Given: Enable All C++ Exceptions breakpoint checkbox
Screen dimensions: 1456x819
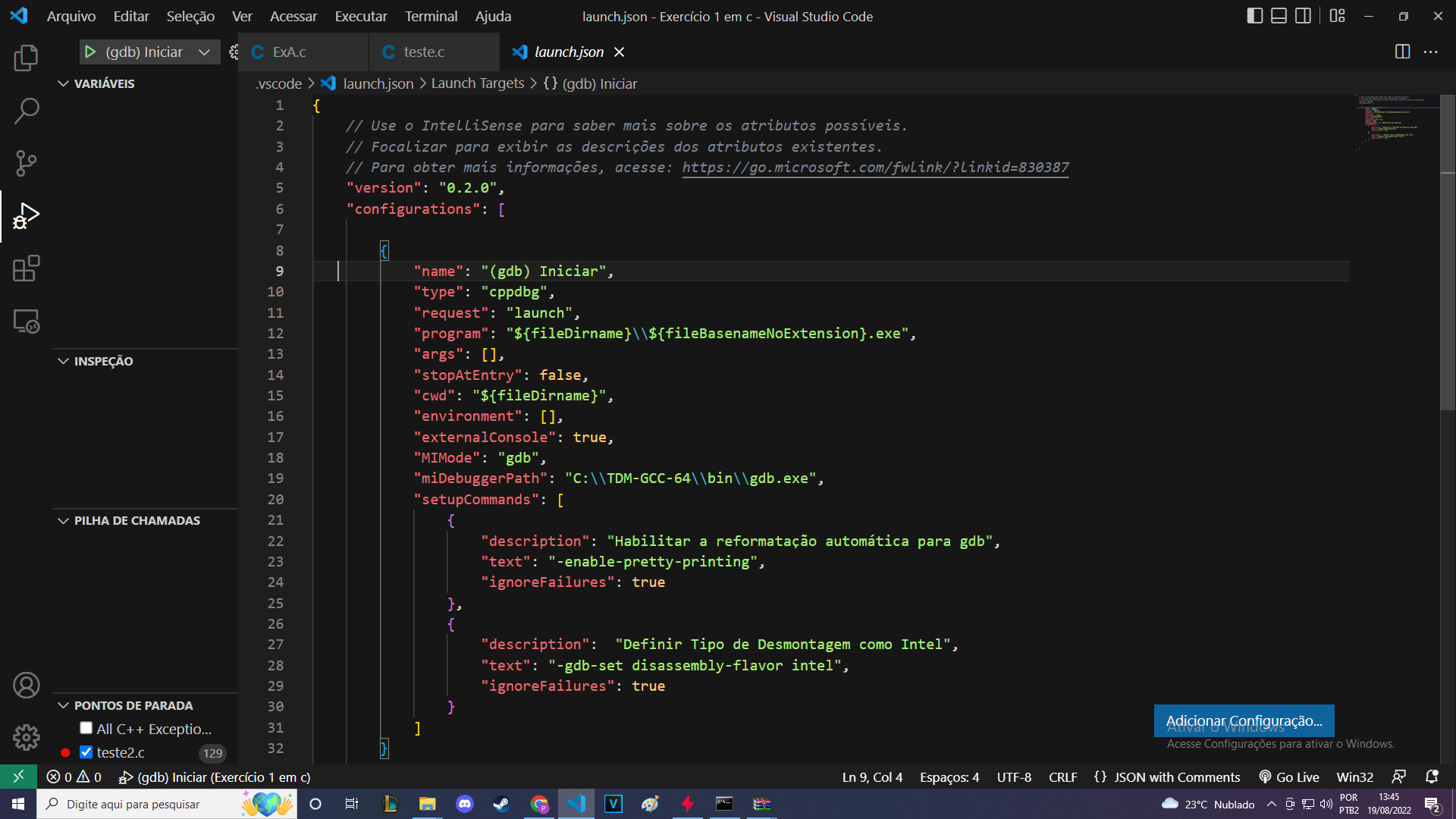Looking at the screenshot, I should 86,728.
